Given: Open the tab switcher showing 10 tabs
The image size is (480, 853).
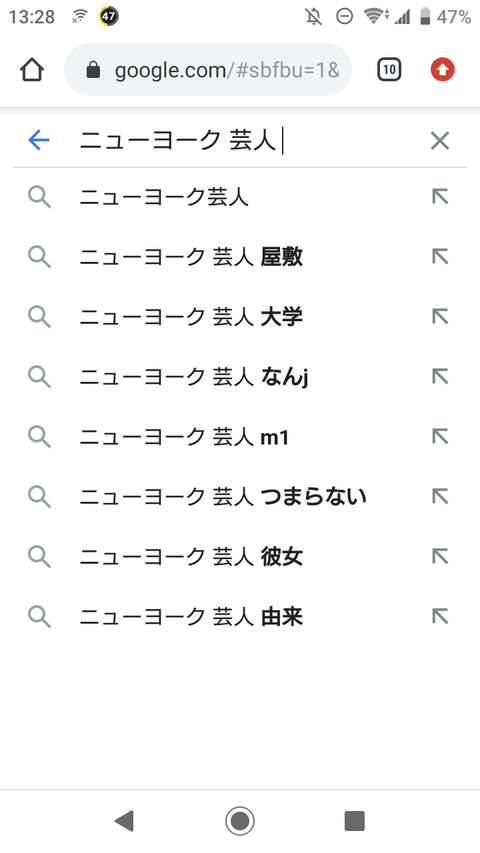Looking at the screenshot, I should click(389, 70).
